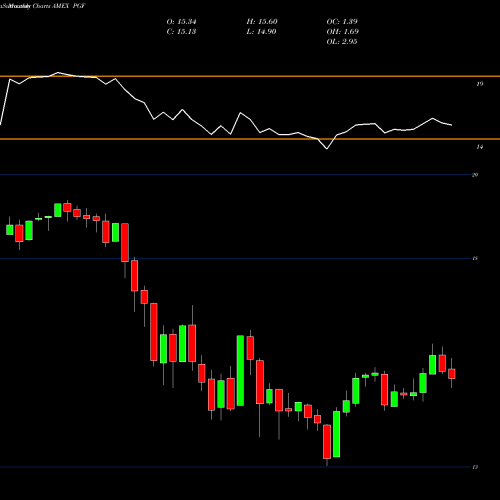Click the lowest red candle at chart bottom
This screenshot has width=500, height=500.
tap(327, 442)
